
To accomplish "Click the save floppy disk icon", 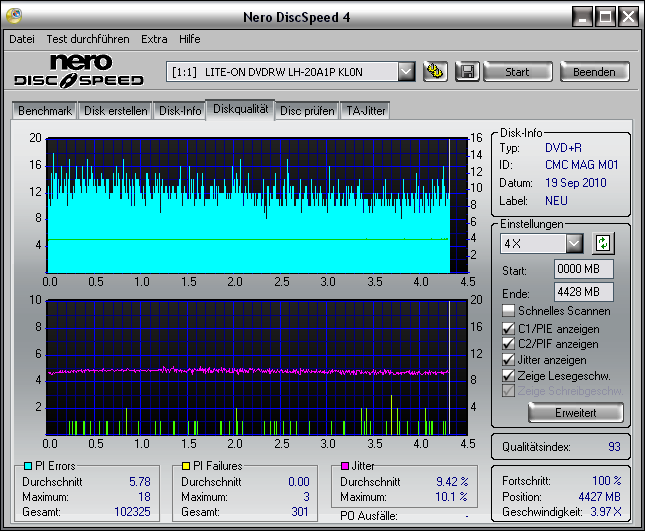I will [x=467, y=72].
